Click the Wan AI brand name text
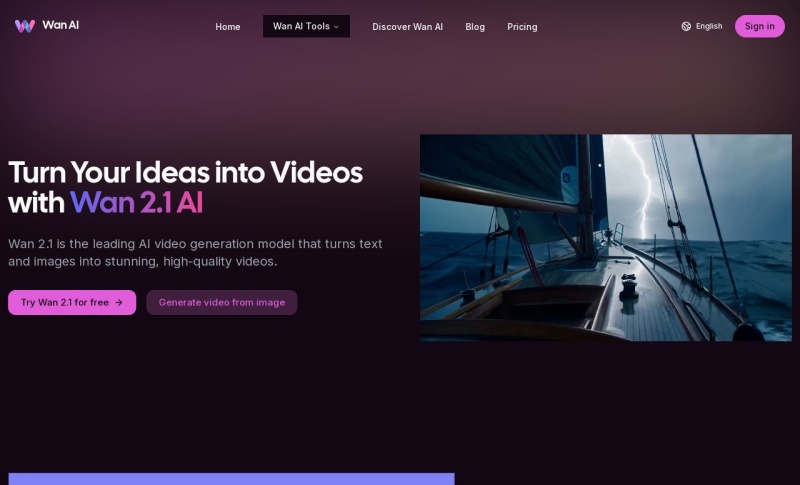The height and width of the screenshot is (485, 800). tap(61, 25)
